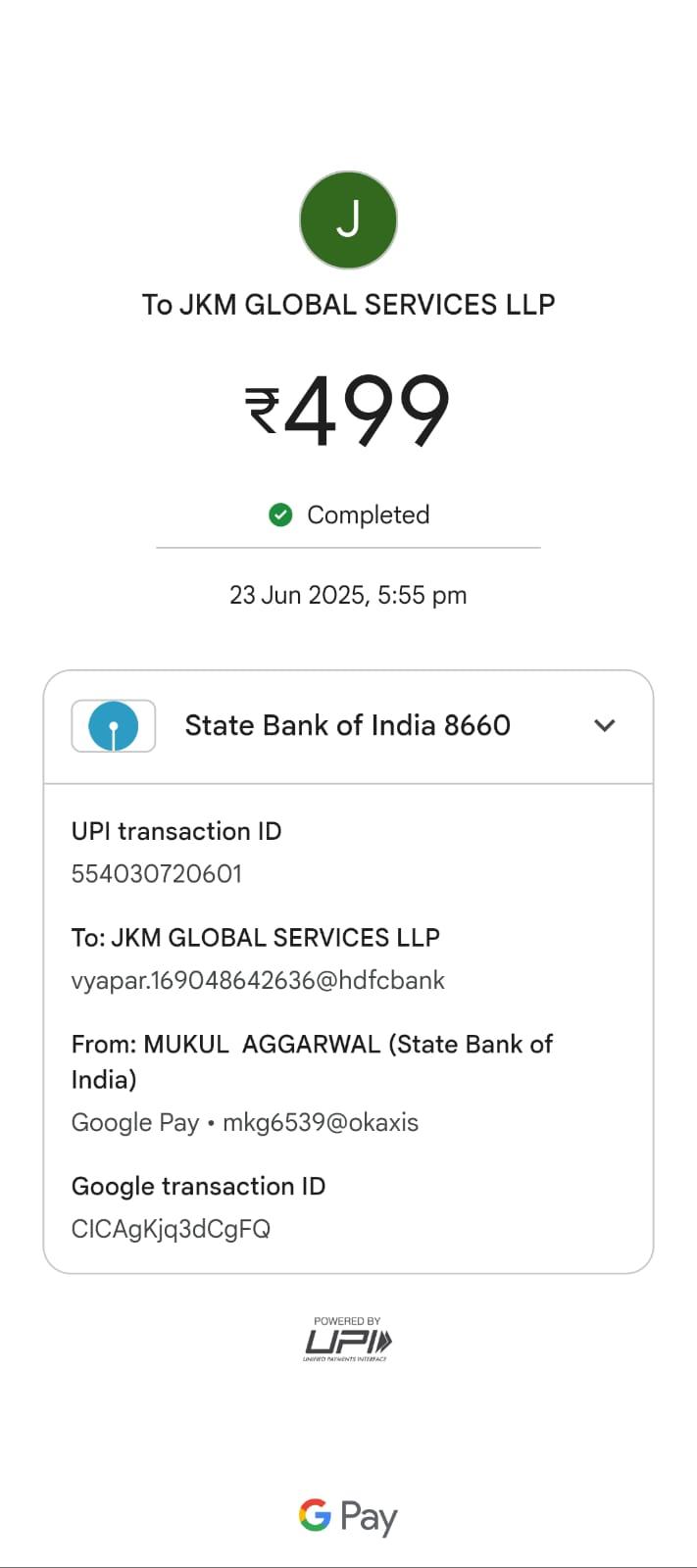Screen dimensions: 697x1568
Task: Tap the Google Pay logo
Action: 348,1516
